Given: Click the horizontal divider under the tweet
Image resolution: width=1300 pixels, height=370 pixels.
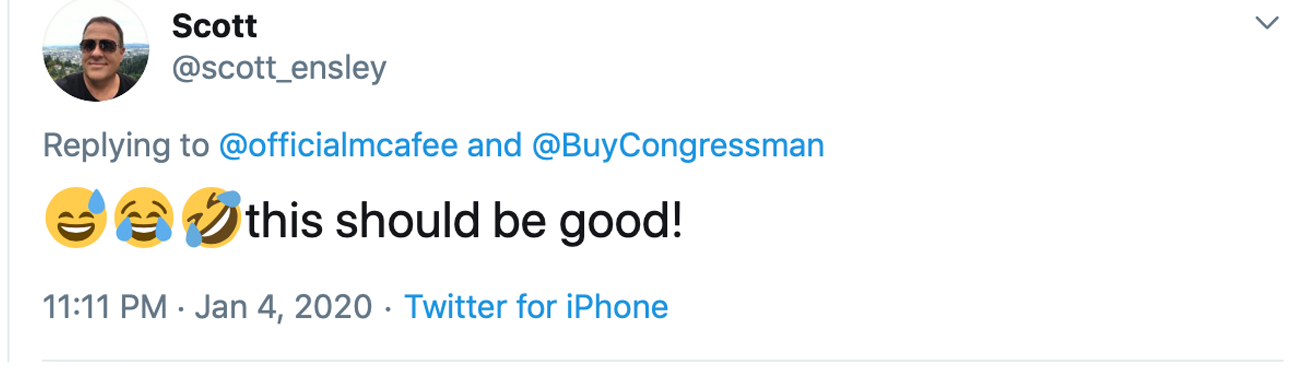Looking at the screenshot, I should [663, 360].
